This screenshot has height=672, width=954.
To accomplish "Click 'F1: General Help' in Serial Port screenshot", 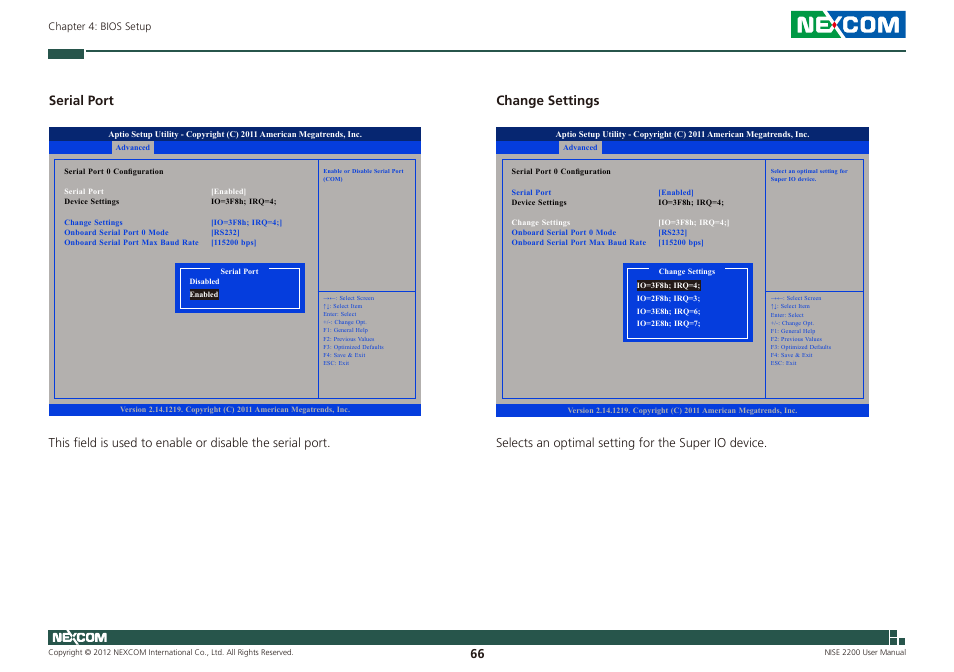I will click(346, 330).
